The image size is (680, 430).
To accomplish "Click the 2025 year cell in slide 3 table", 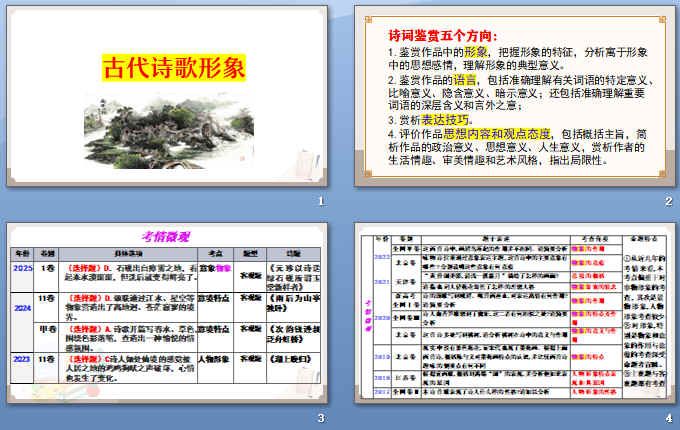I will click(21, 269).
